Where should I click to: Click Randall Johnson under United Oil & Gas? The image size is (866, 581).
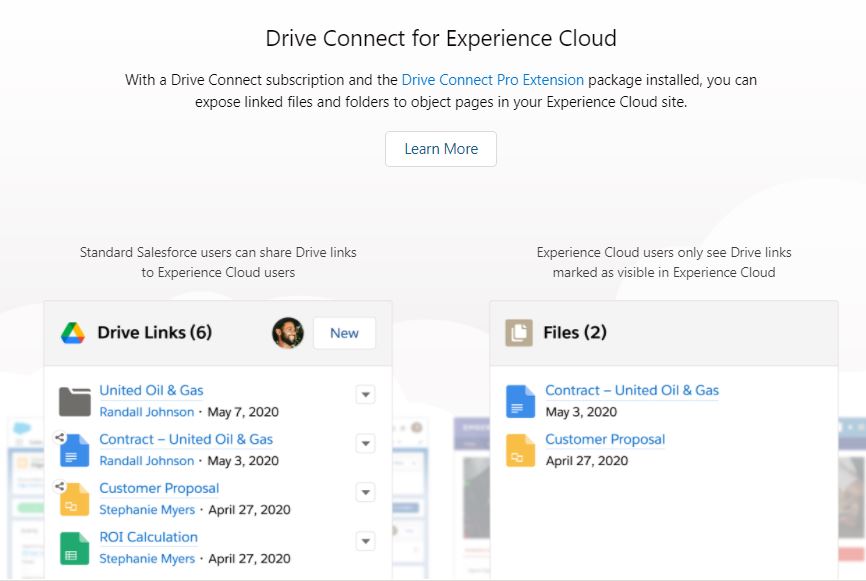point(146,412)
